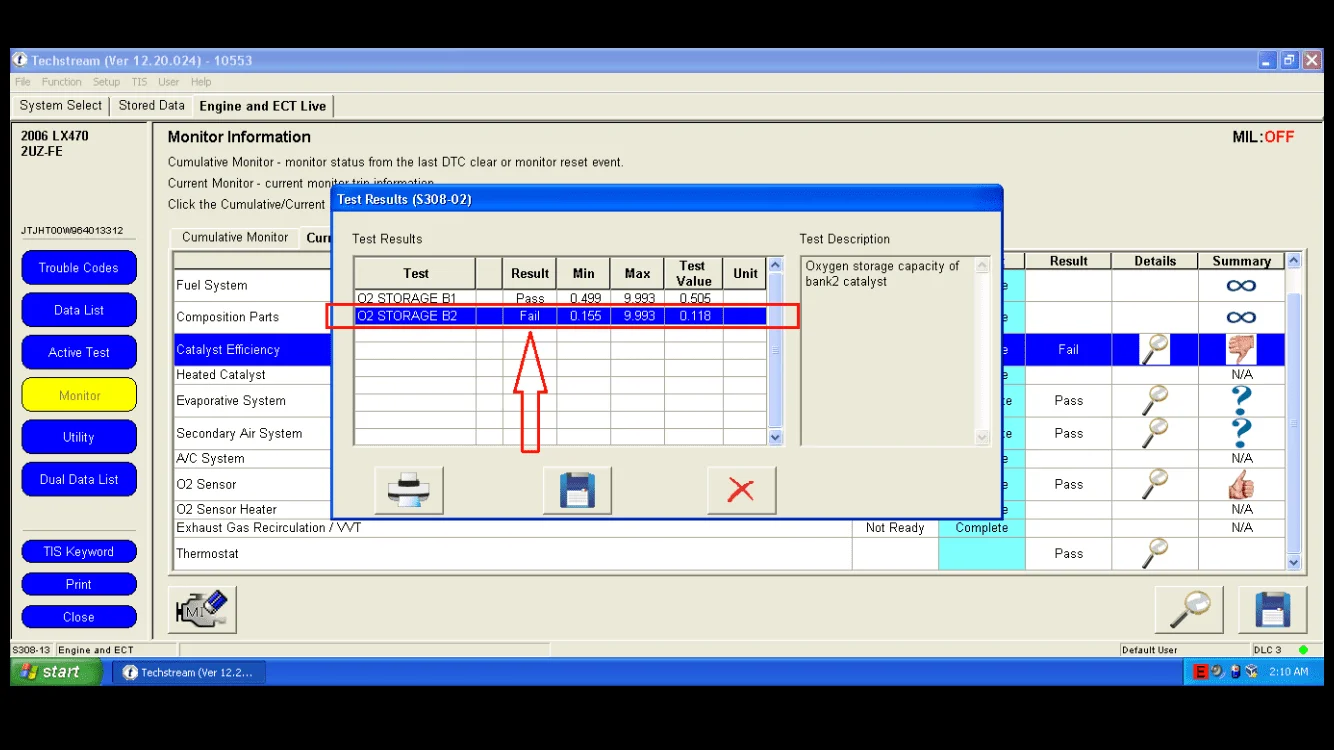Click the large magnifier button at bottom right
This screenshot has height=750, width=1334.
click(x=1188, y=609)
